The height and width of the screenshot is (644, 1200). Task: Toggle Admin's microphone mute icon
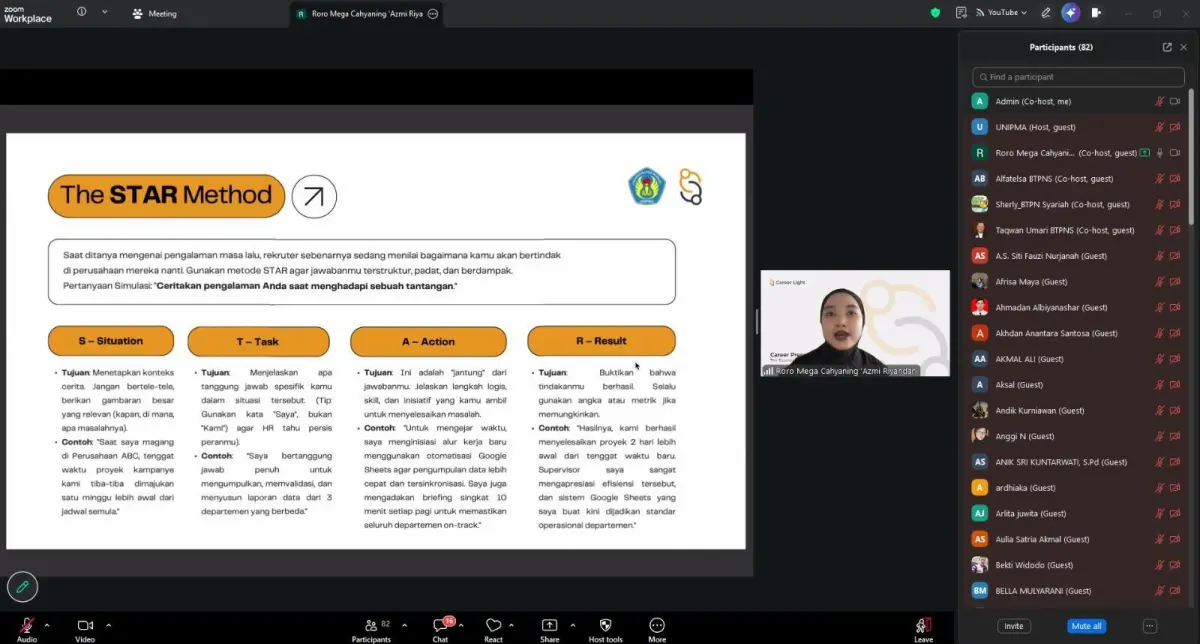click(x=1160, y=101)
